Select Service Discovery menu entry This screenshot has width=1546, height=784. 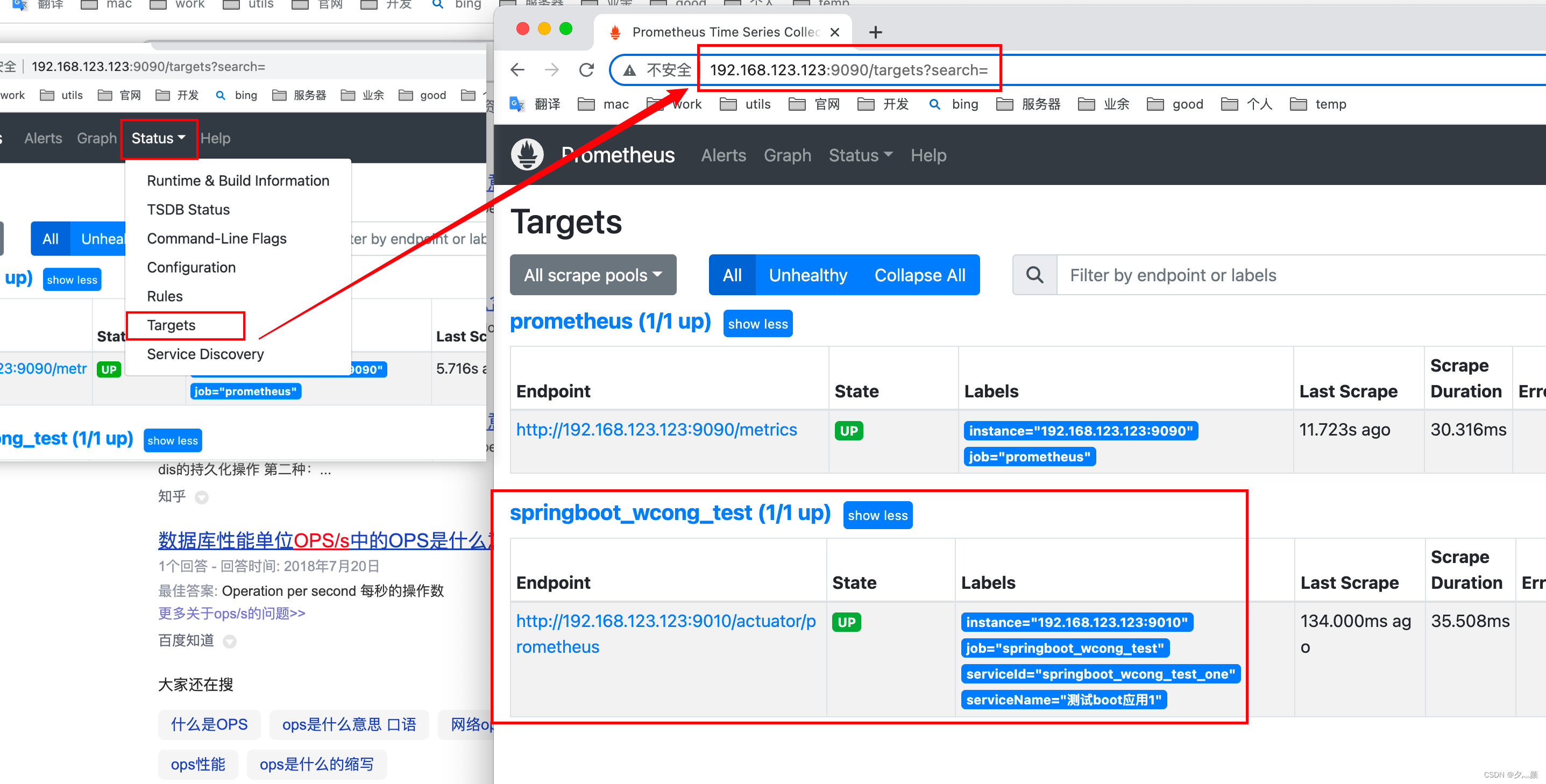point(238,354)
